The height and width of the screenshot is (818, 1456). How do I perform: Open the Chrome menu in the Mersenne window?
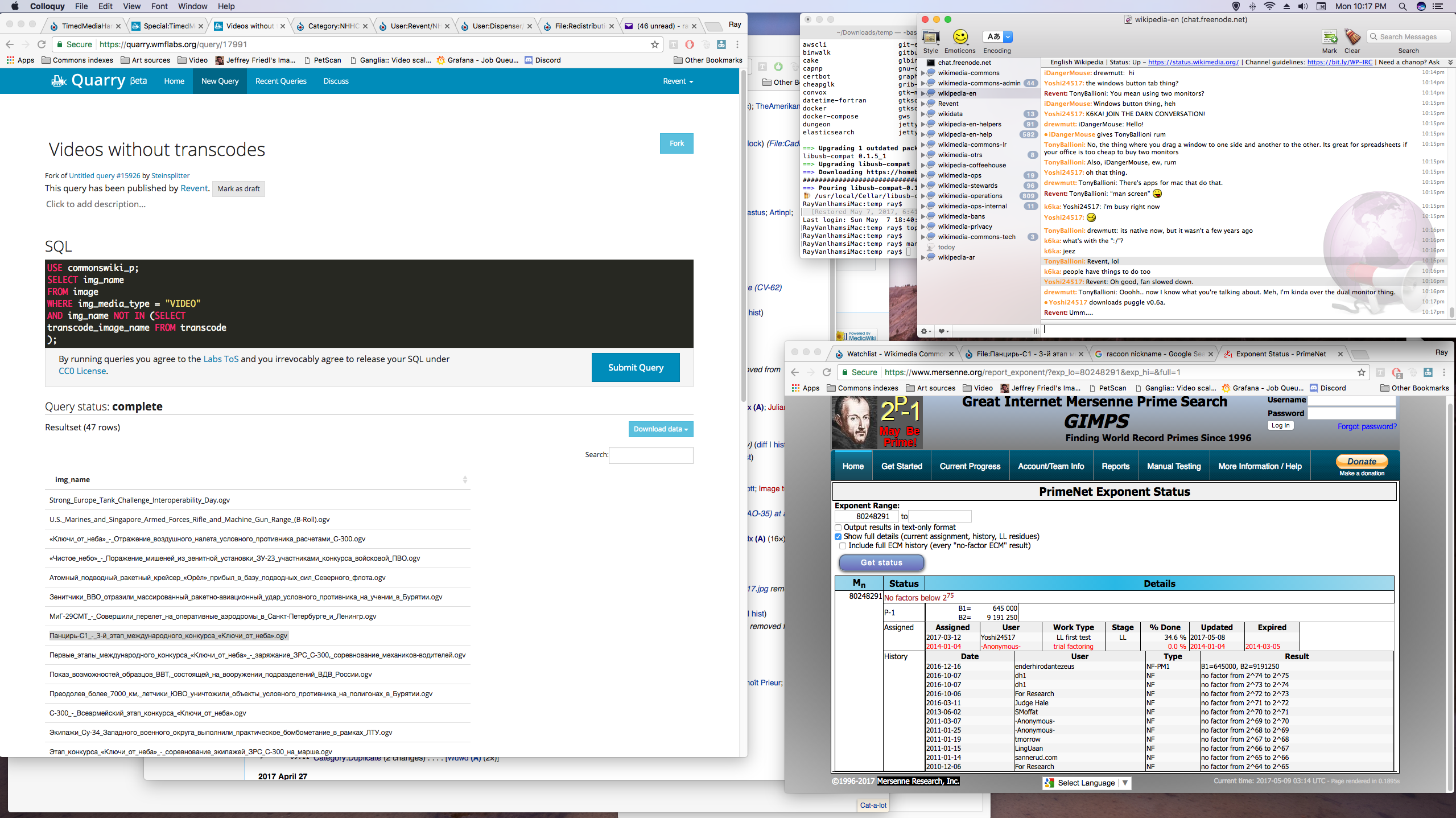(x=1444, y=372)
